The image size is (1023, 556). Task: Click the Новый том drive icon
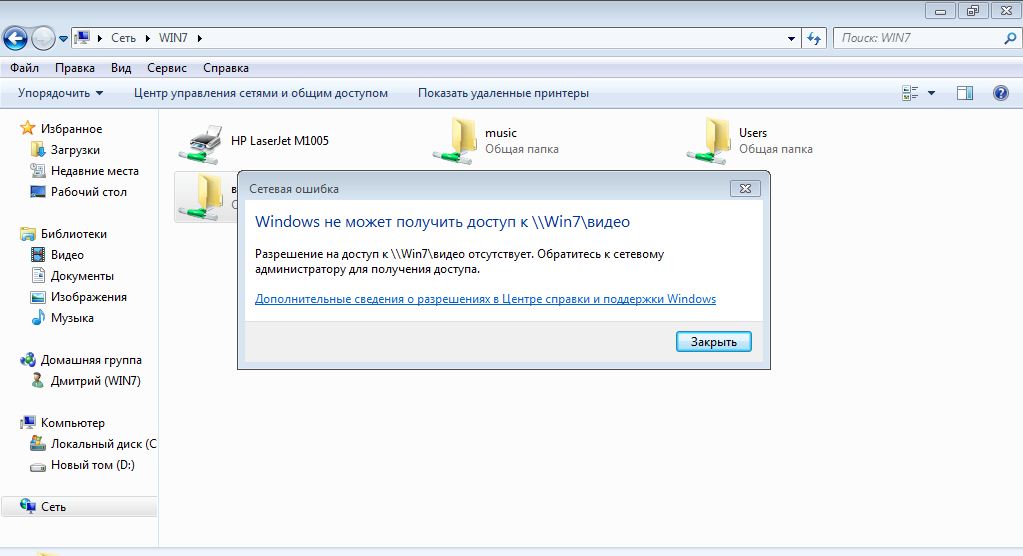coord(38,466)
